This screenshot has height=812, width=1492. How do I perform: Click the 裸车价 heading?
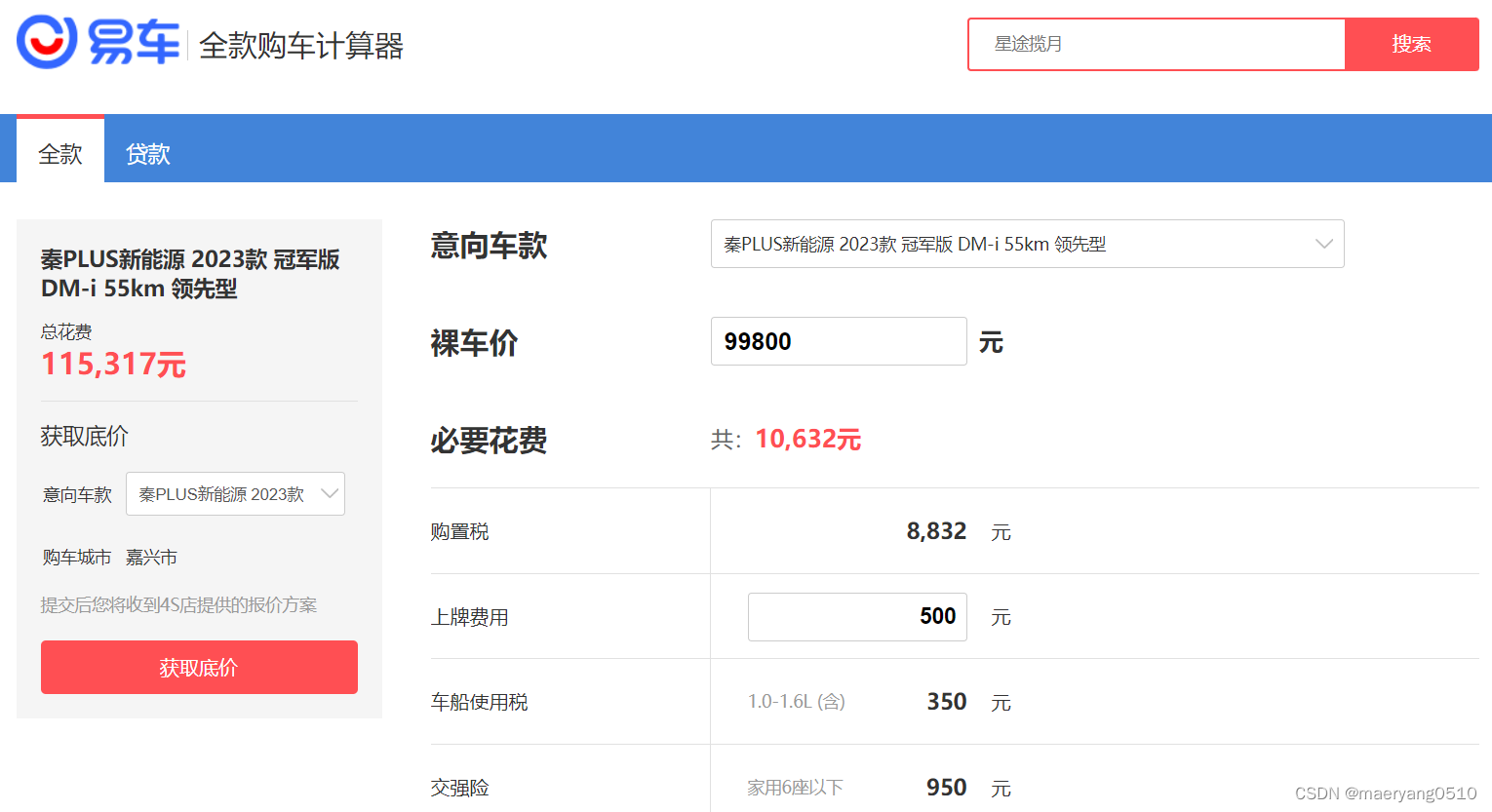pos(474,343)
